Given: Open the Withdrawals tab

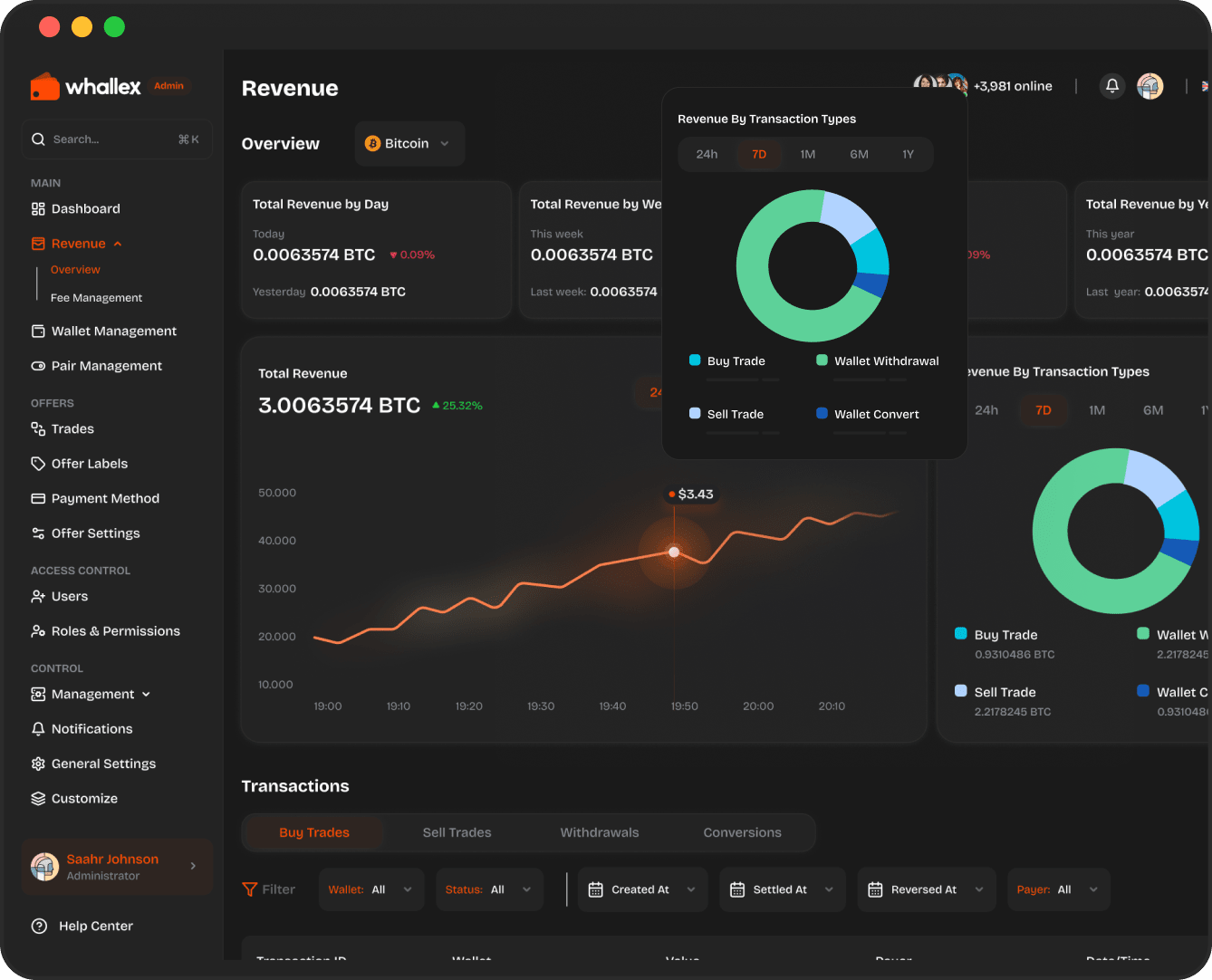Looking at the screenshot, I should click(x=599, y=832).
